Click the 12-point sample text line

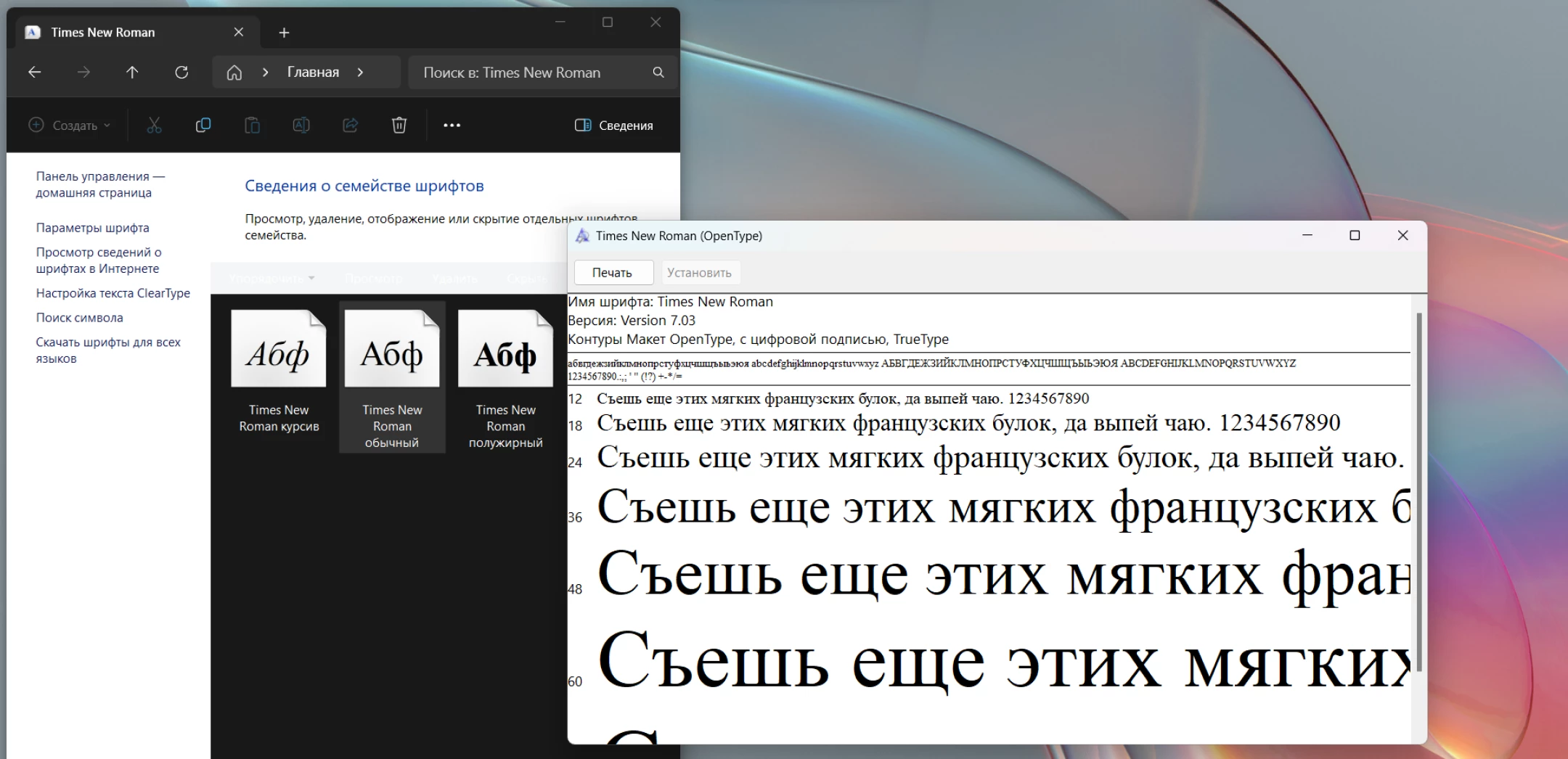(843, 398)
